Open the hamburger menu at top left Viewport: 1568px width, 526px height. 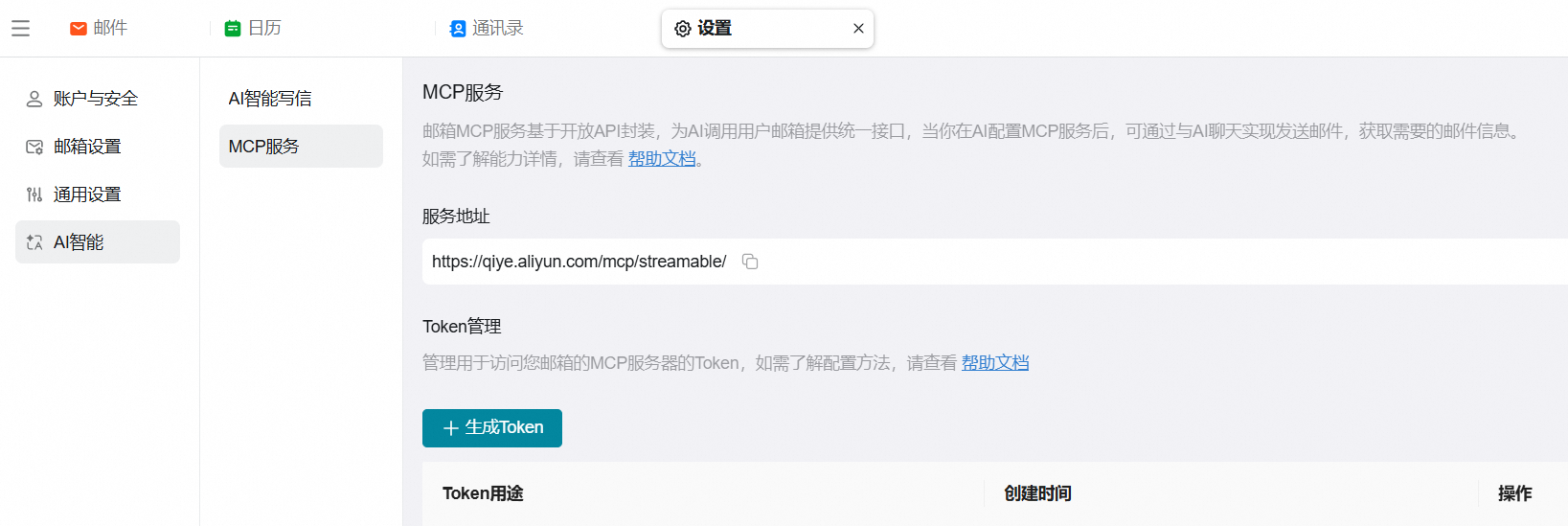pos(20,29)
